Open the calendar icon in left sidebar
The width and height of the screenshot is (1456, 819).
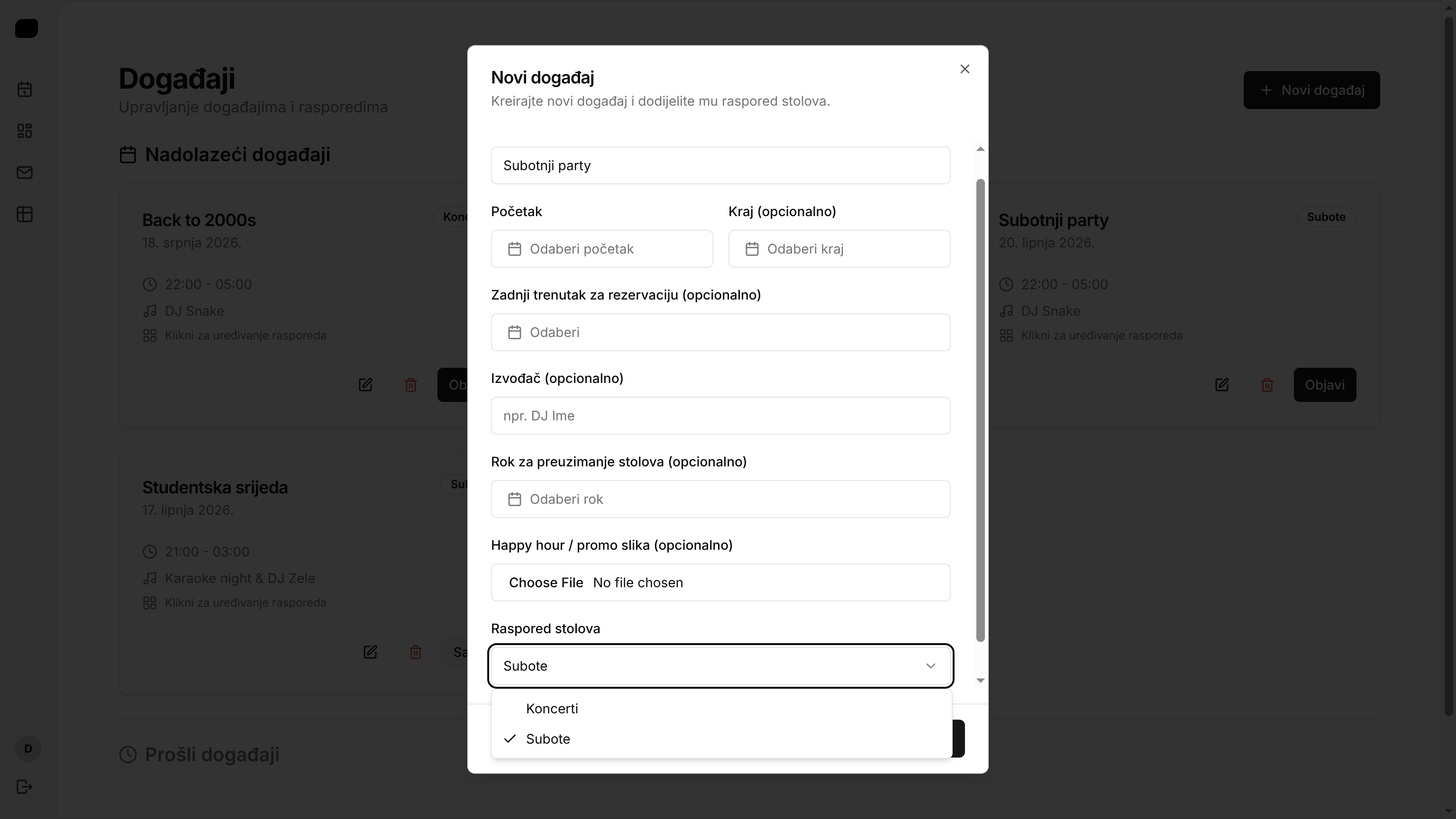pyautogui.click(x=24, y=89)
